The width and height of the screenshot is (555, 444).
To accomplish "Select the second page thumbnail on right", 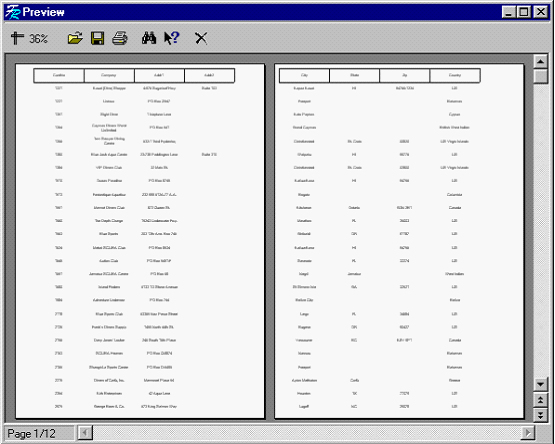I will tap(399, 241).
